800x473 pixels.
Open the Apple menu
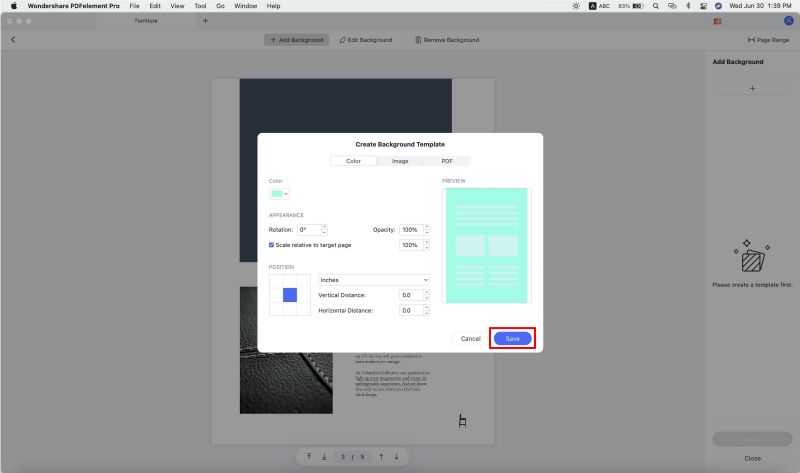click(14, 6)
